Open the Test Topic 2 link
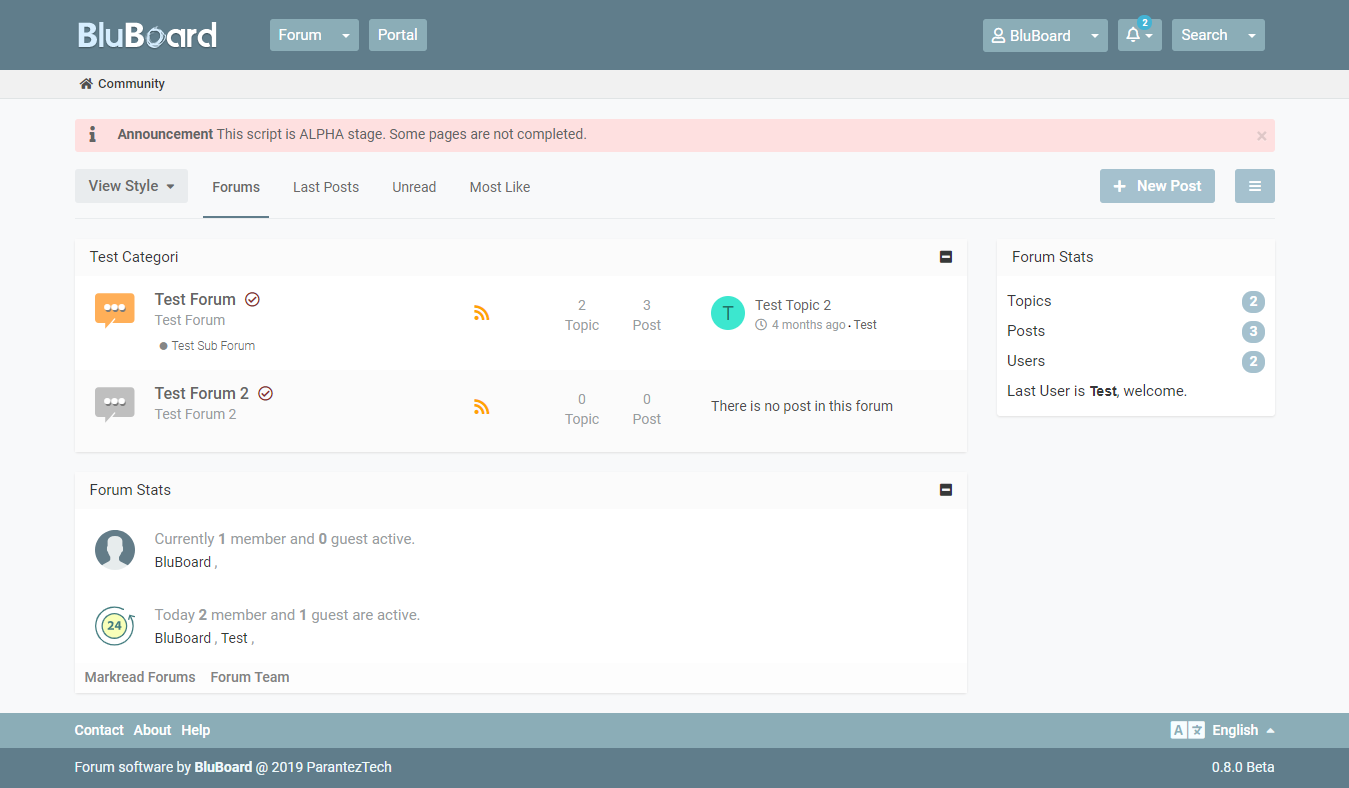Viewport: 1349px width, 788px height. coord(793,305)
